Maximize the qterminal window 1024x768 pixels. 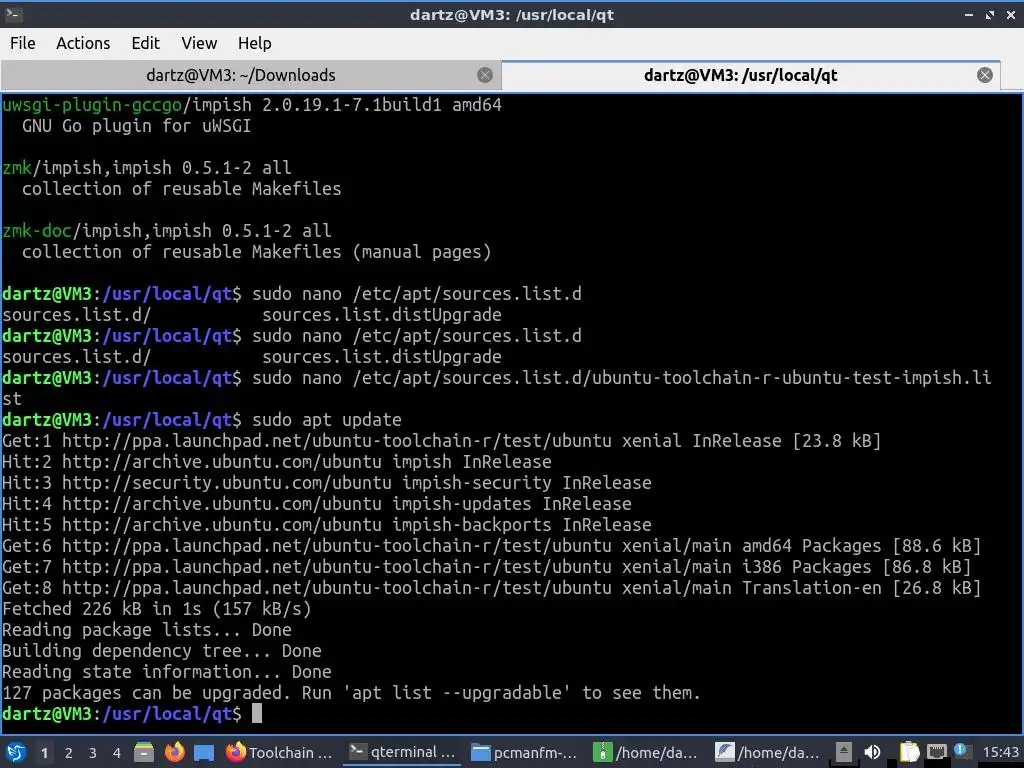coord(990,14)
